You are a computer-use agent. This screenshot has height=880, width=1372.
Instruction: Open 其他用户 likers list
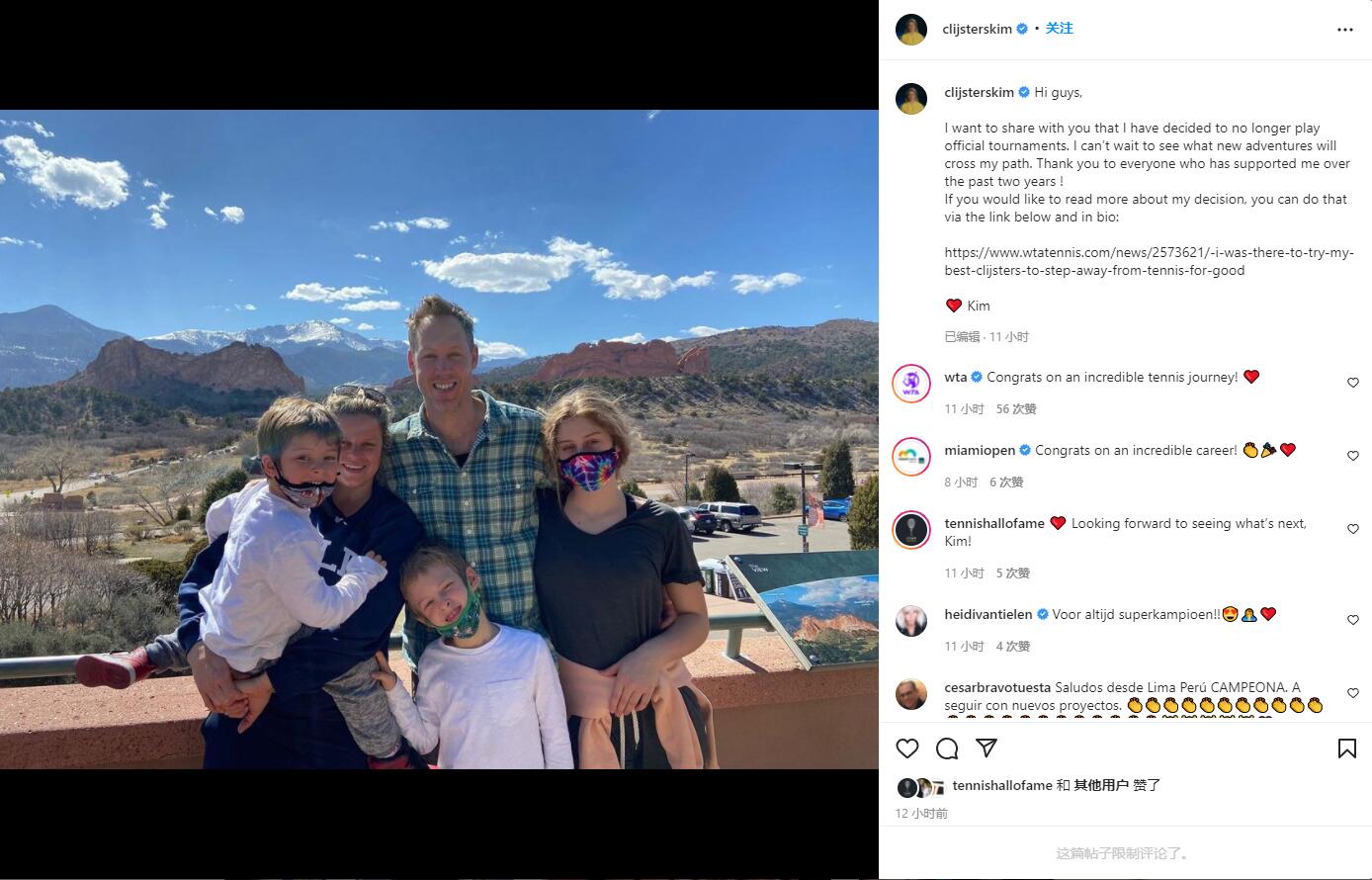(1101, 785)
